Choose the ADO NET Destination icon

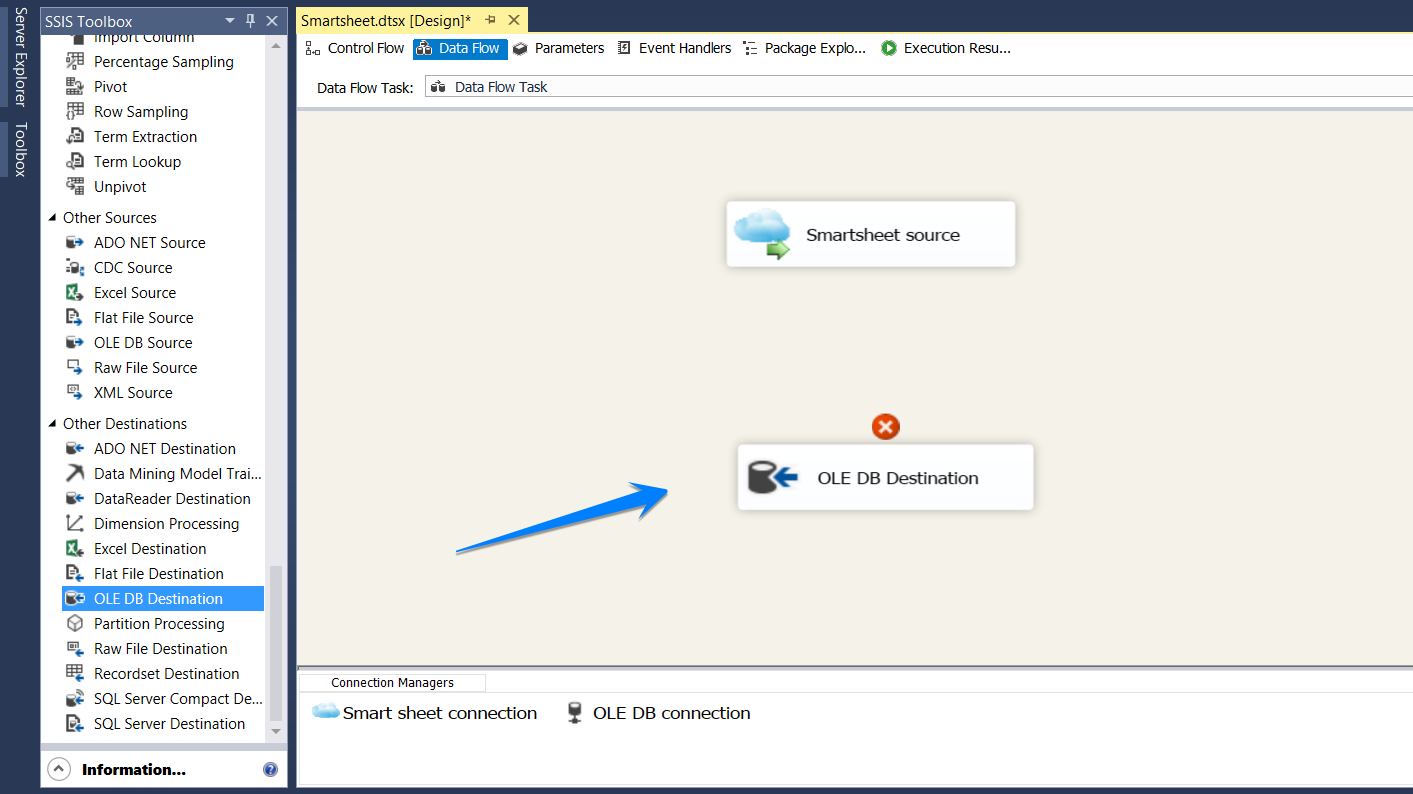pos(75,448)
